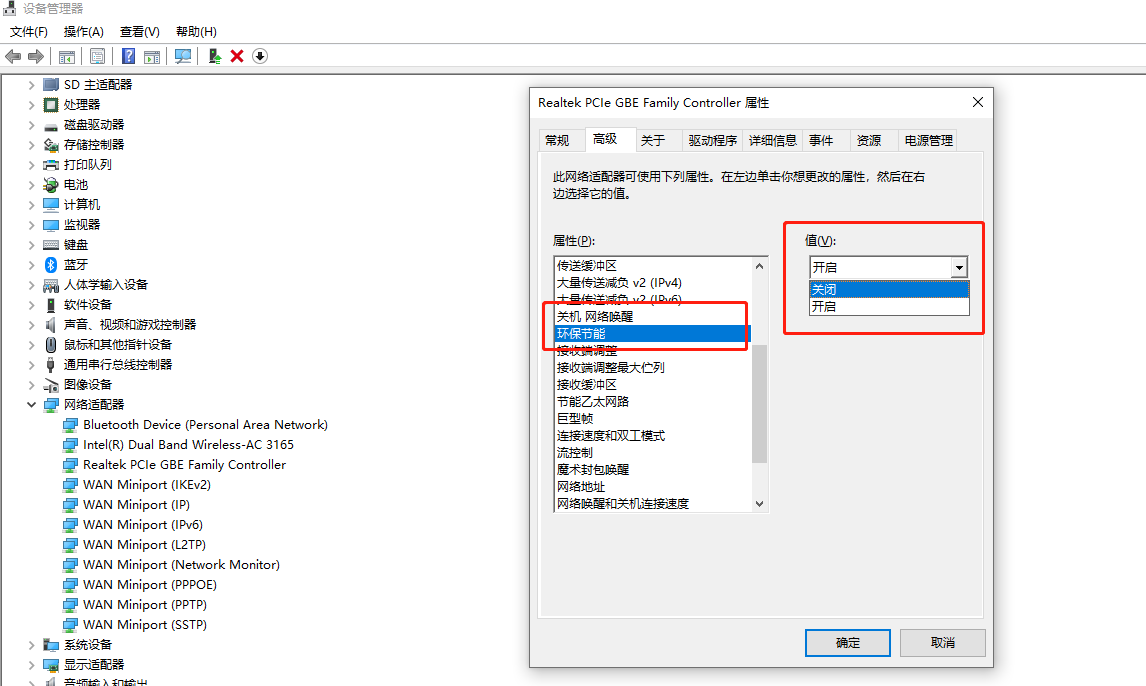
Task: Select the 磁盘驱动器 disk drive icon
Action: pos(50,125)
